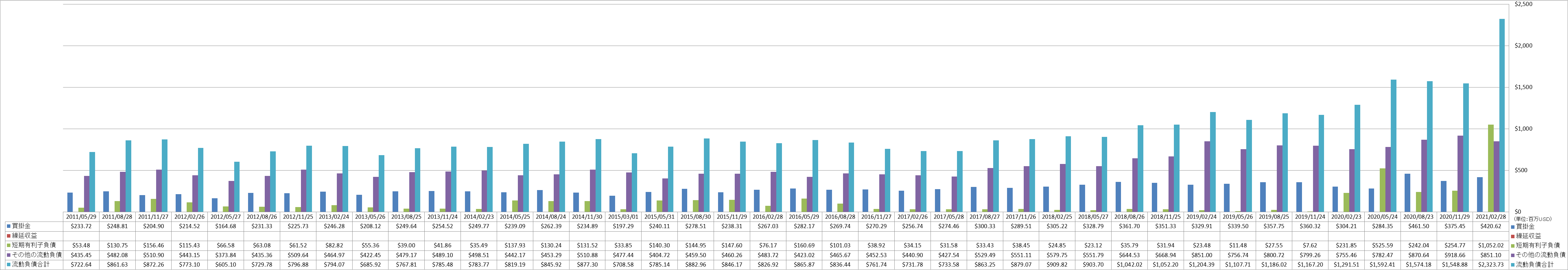The height and width of the screenshot is (270, 1568).
Task: Click the $1,042.02 total cell
Action: point(1130,265)
